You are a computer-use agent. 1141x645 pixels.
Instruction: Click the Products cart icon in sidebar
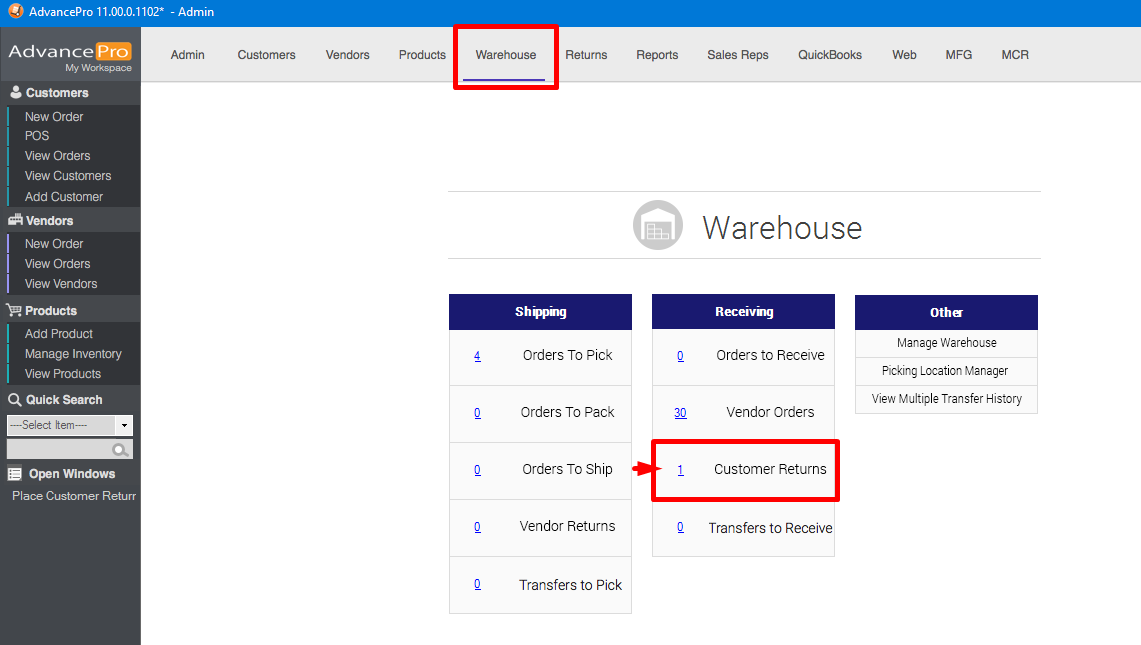pyautogui.click(x=15, y=311)
